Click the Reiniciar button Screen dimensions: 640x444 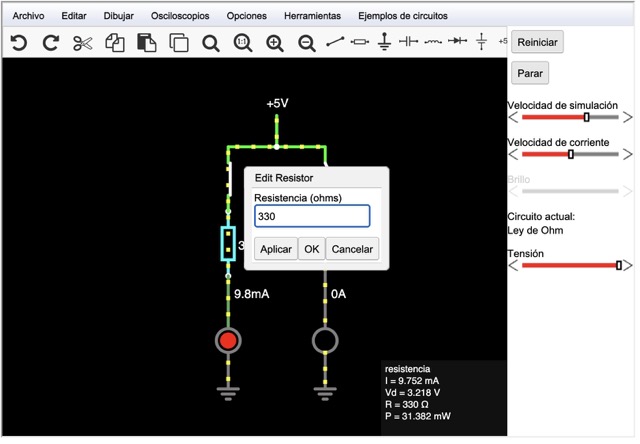pyautogui.click(x=537, y=42)
